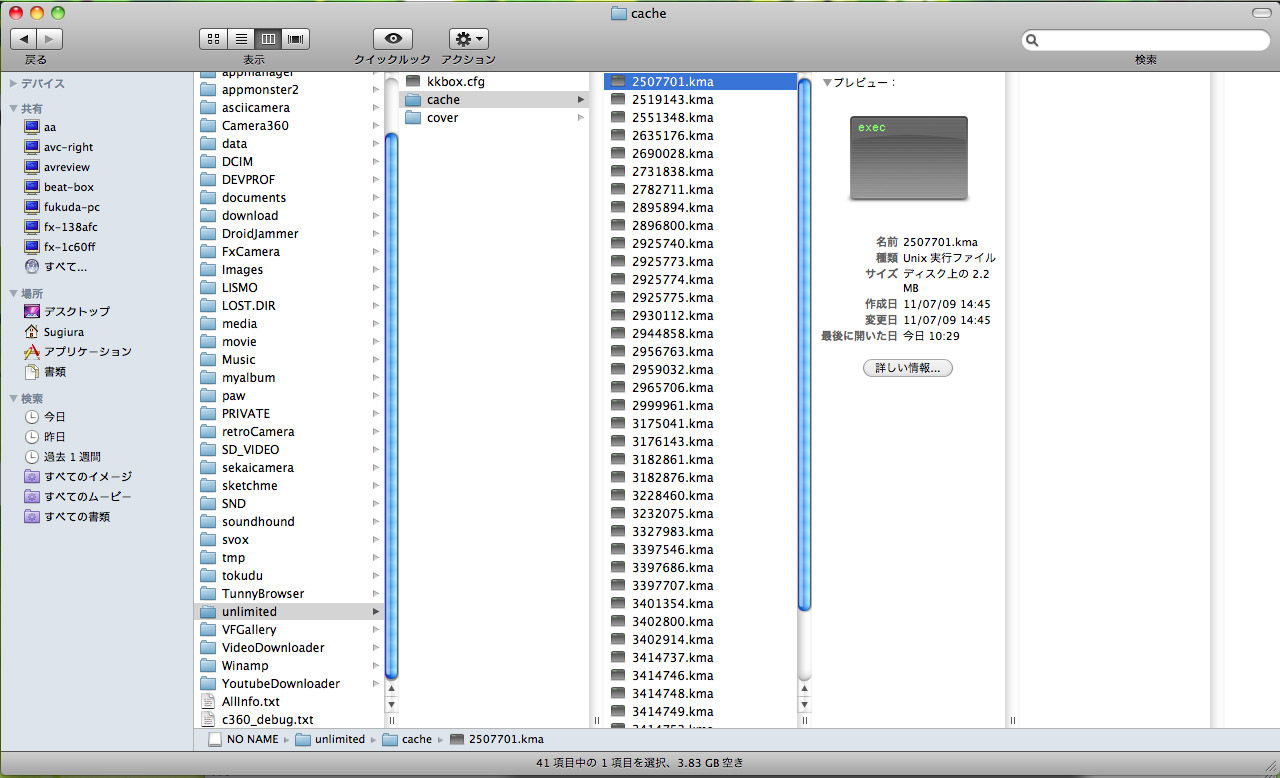The image size is (1280, 778).
Task: Select the fukuda-pc shared computer
Action: click(x=71, y=207)
